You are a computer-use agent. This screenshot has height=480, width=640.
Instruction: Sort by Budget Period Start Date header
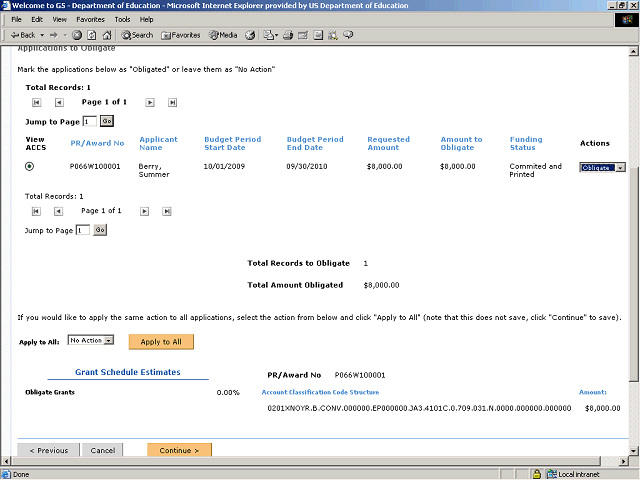tap(233, 143)
